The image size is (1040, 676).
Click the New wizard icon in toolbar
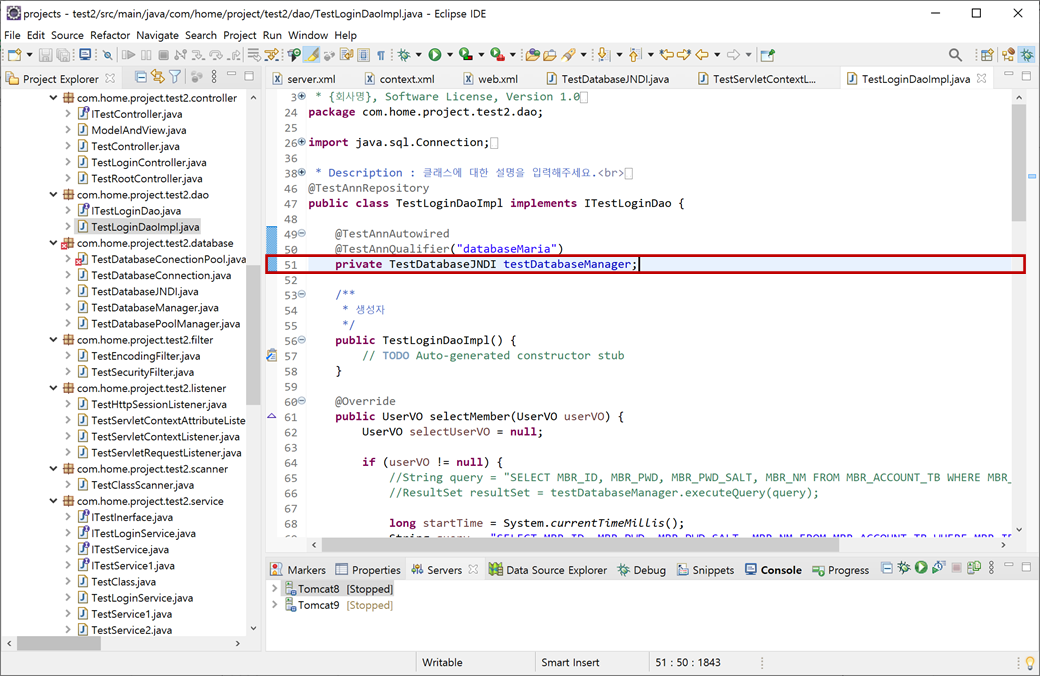tap(14, 55)
